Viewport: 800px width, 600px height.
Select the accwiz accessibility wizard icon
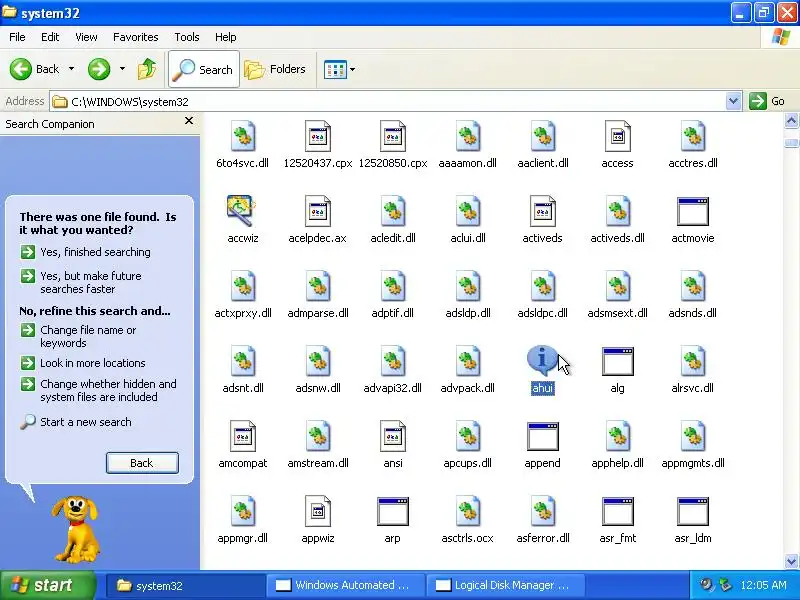[x=241, y=211]
